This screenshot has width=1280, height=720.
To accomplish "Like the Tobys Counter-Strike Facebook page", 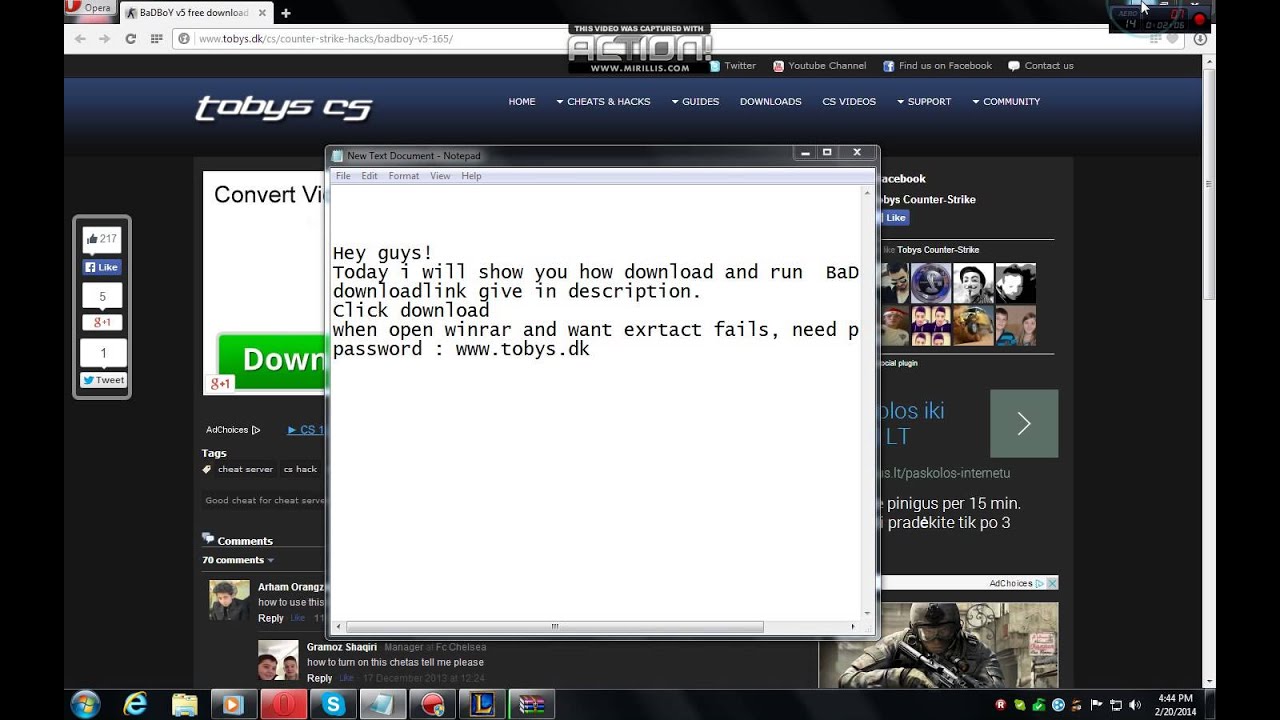I will (894, 218).
